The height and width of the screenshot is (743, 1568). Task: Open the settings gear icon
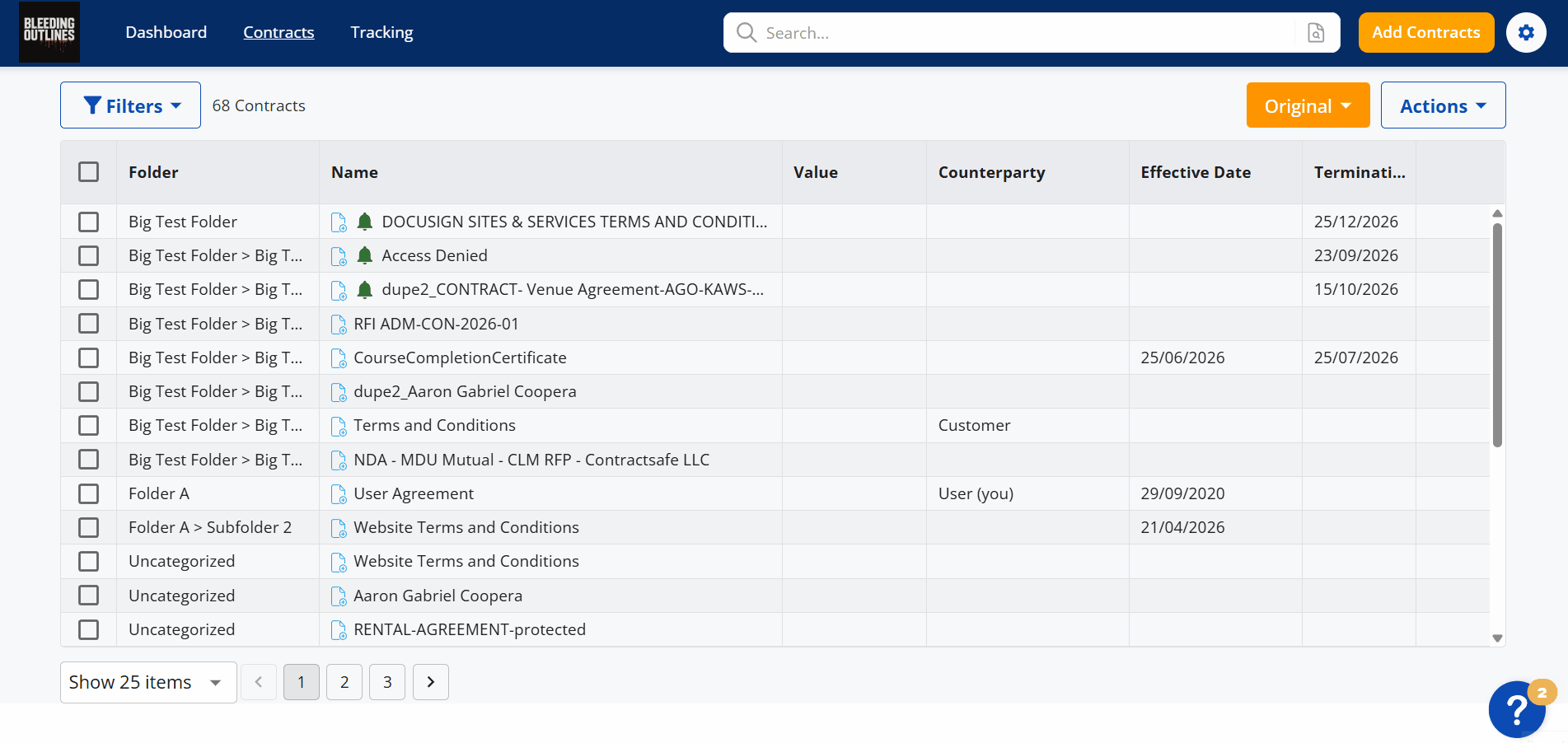click(x=1526, y=33)
